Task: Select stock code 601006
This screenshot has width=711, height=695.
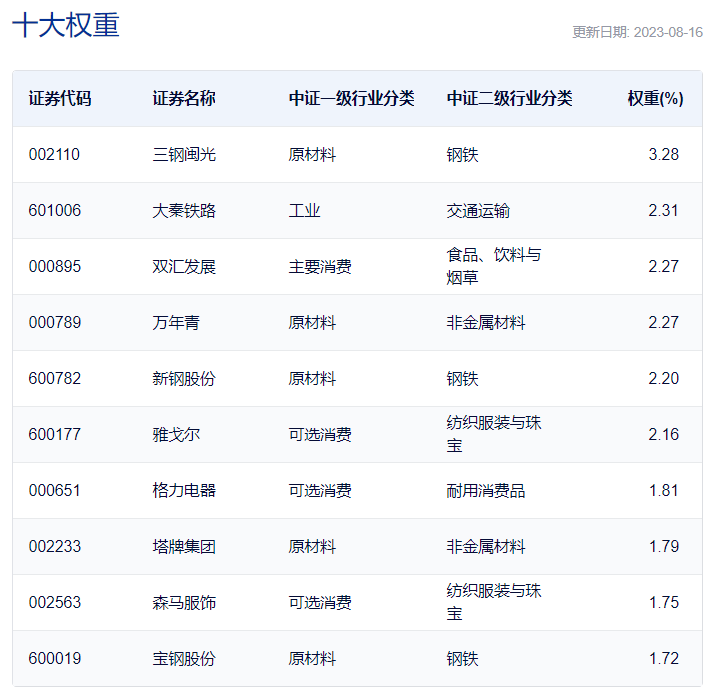Action: click(55, 210)
